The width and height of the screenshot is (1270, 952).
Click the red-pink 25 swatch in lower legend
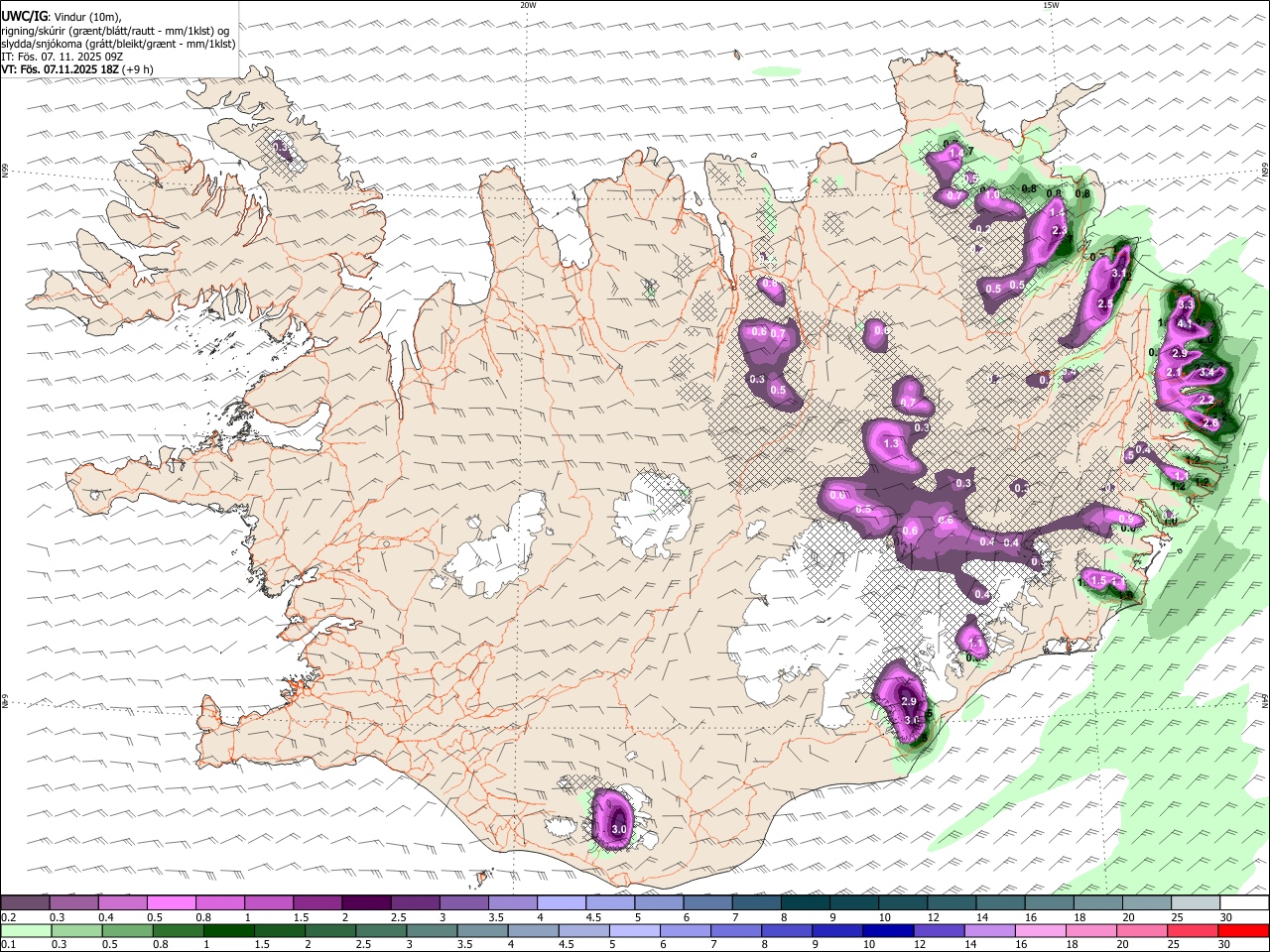[x=1194, y=931]
